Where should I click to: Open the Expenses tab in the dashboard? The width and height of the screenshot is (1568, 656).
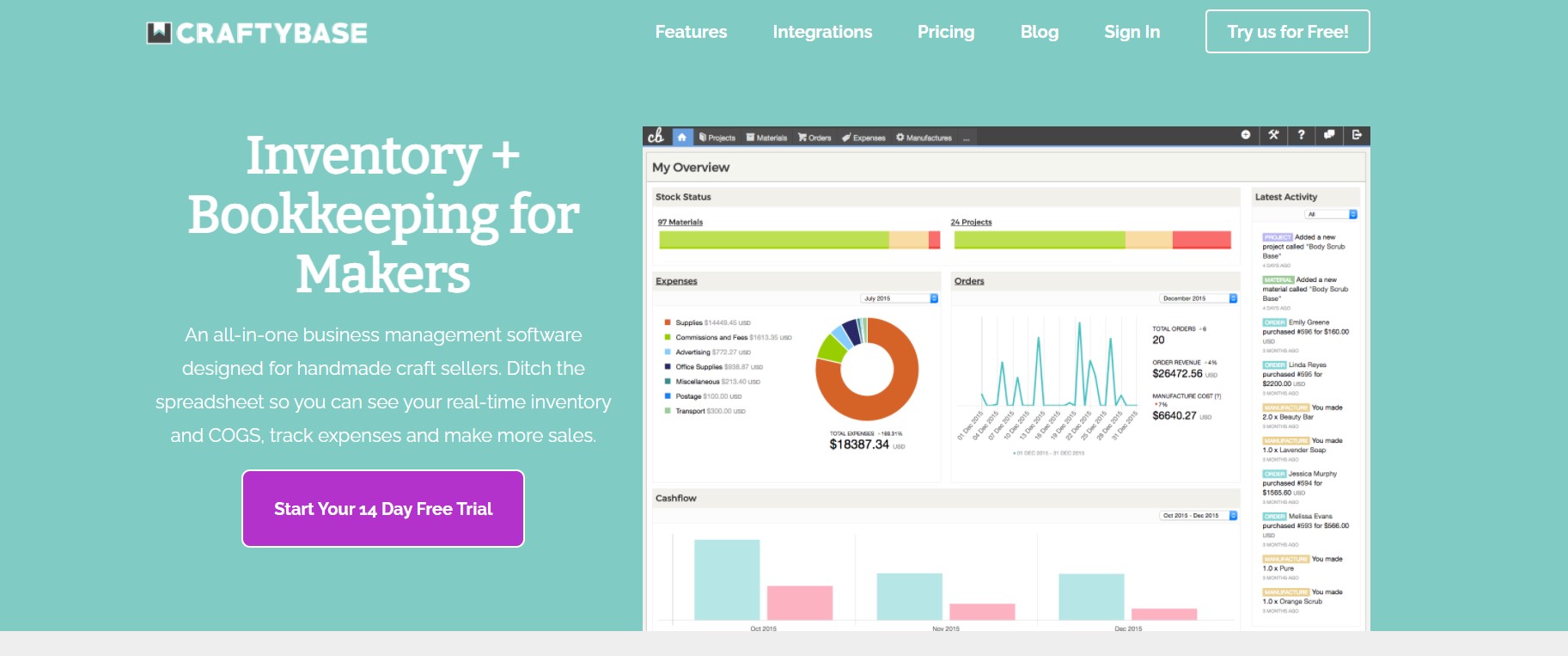pyautogui.click(x=863, y=138)
